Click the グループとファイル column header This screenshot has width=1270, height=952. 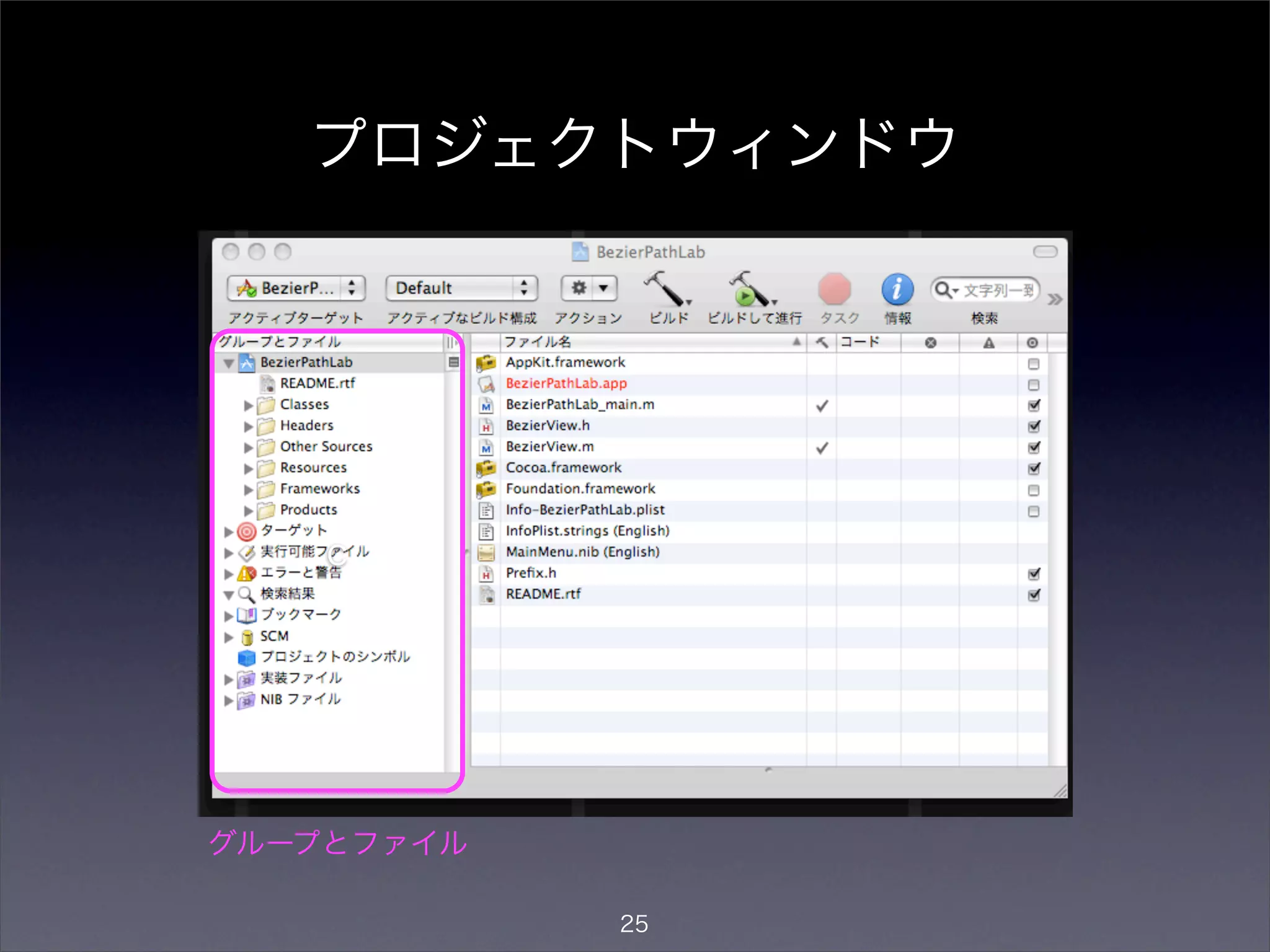coord(329,342)
